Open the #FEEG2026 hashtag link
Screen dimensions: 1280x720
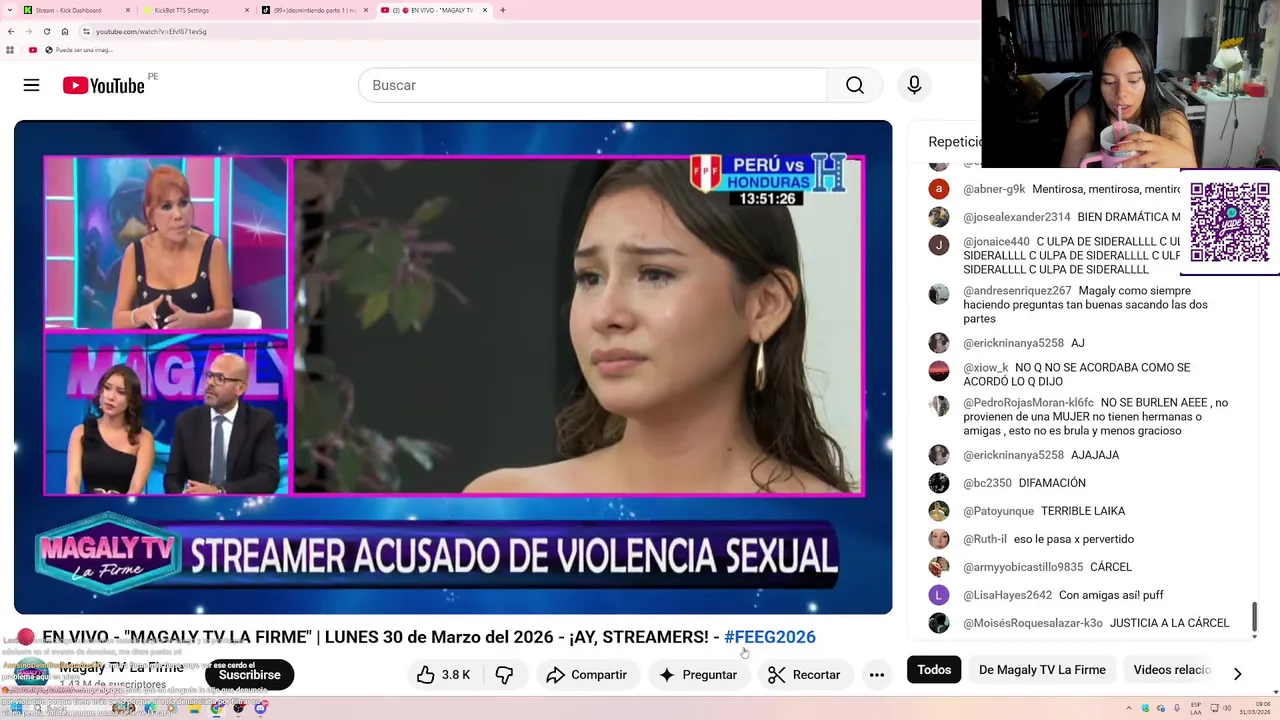770,637
